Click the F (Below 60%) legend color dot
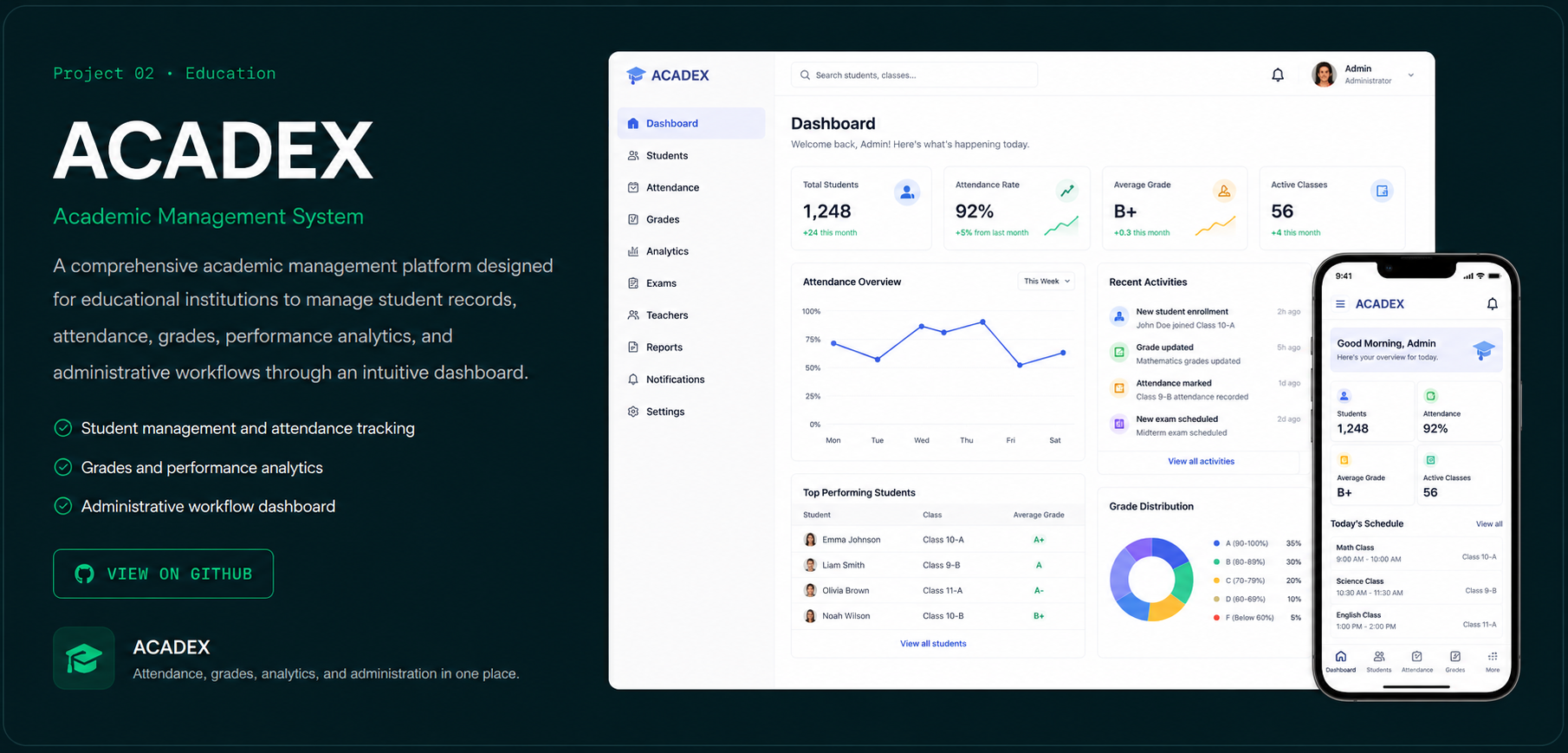This screenshot has height=753, width=1568. coord(1217,618)
